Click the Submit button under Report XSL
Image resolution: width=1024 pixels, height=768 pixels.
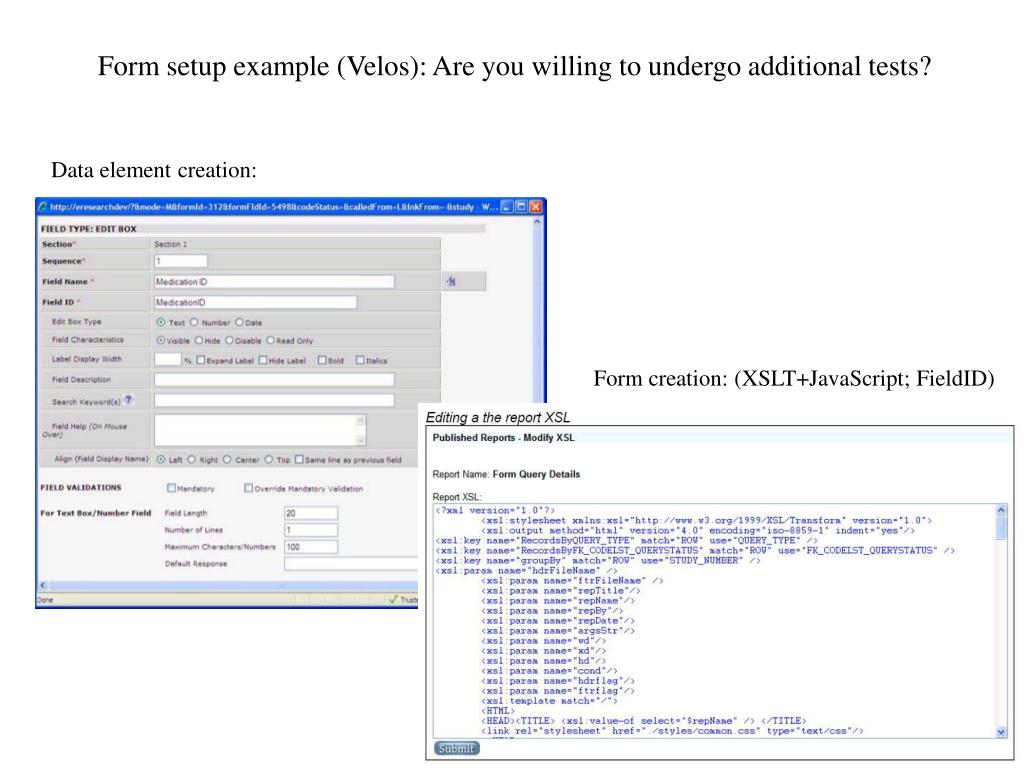pyautogui.click(x=456, y=748)
